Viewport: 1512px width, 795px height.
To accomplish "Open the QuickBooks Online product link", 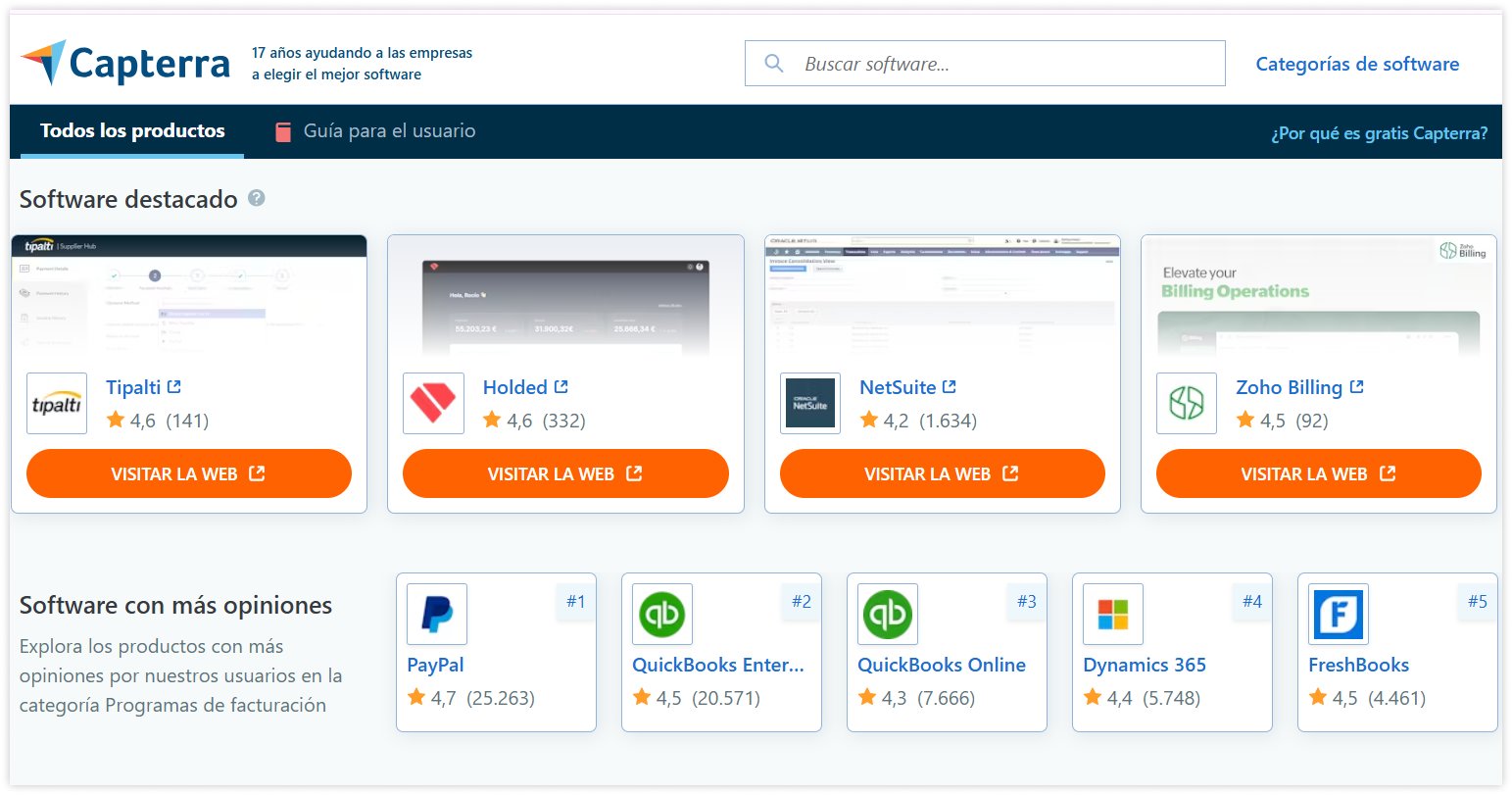I will tap(942, 665).
